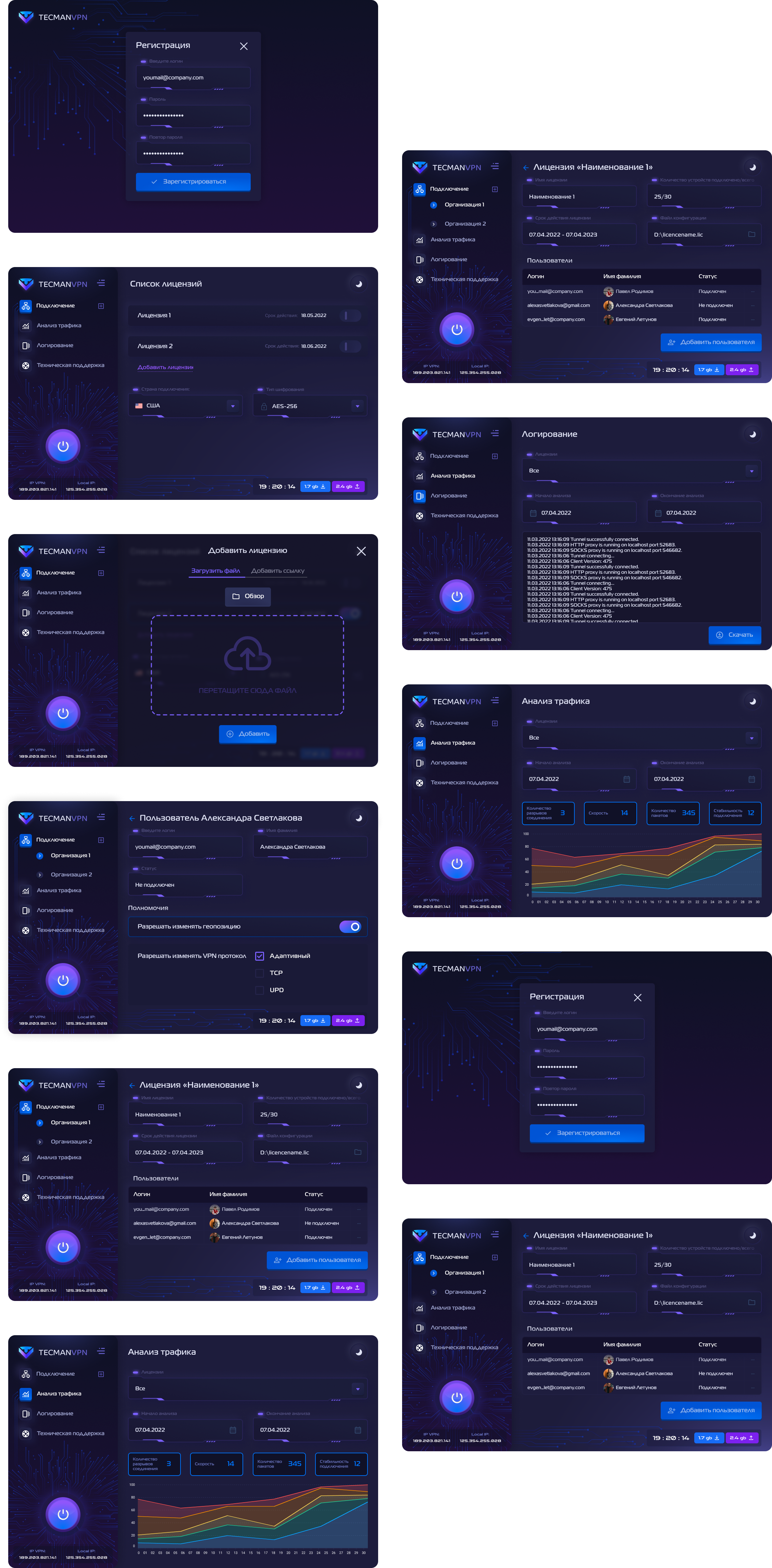Expand the AES-256 encryption type dropdown
772x1568 pixels.
point(357,406)
